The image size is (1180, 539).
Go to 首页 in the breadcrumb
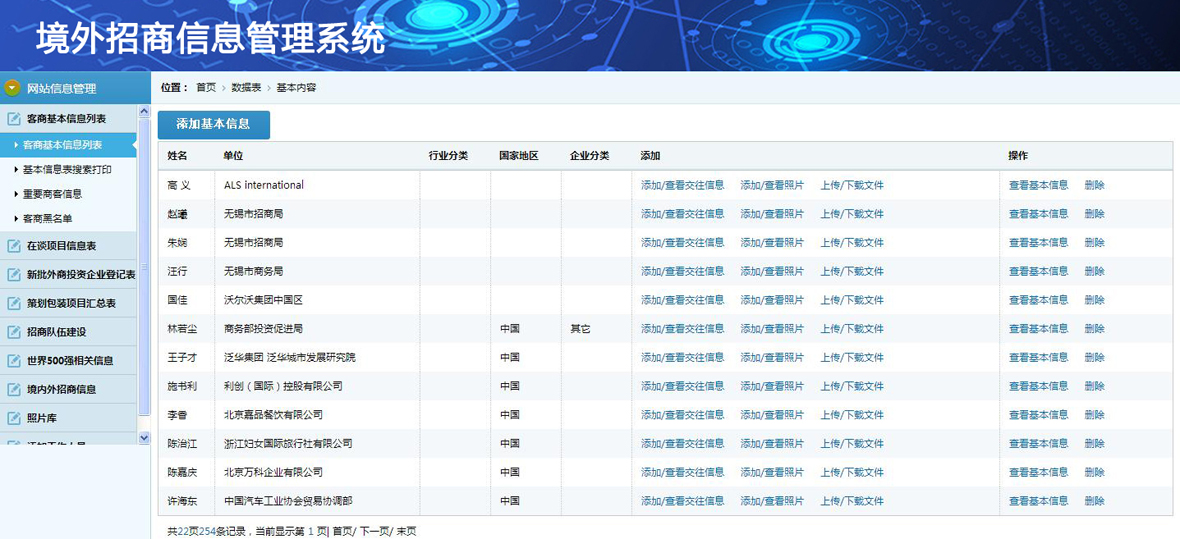(205, 88)
